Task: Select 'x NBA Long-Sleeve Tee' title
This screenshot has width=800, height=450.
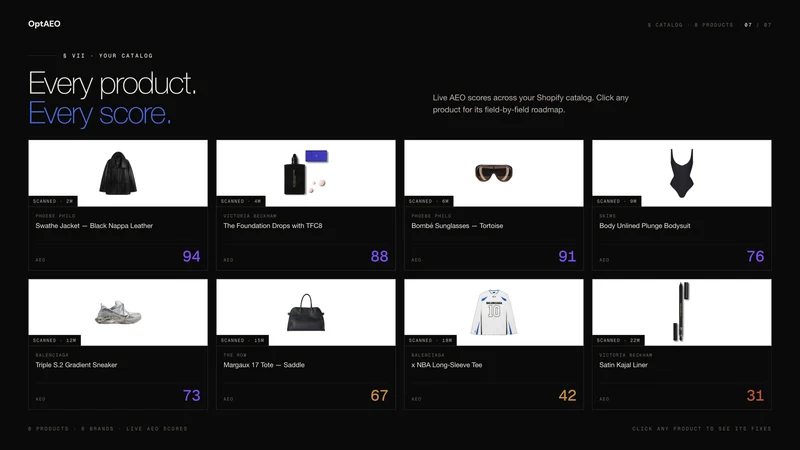Action: 446,365
